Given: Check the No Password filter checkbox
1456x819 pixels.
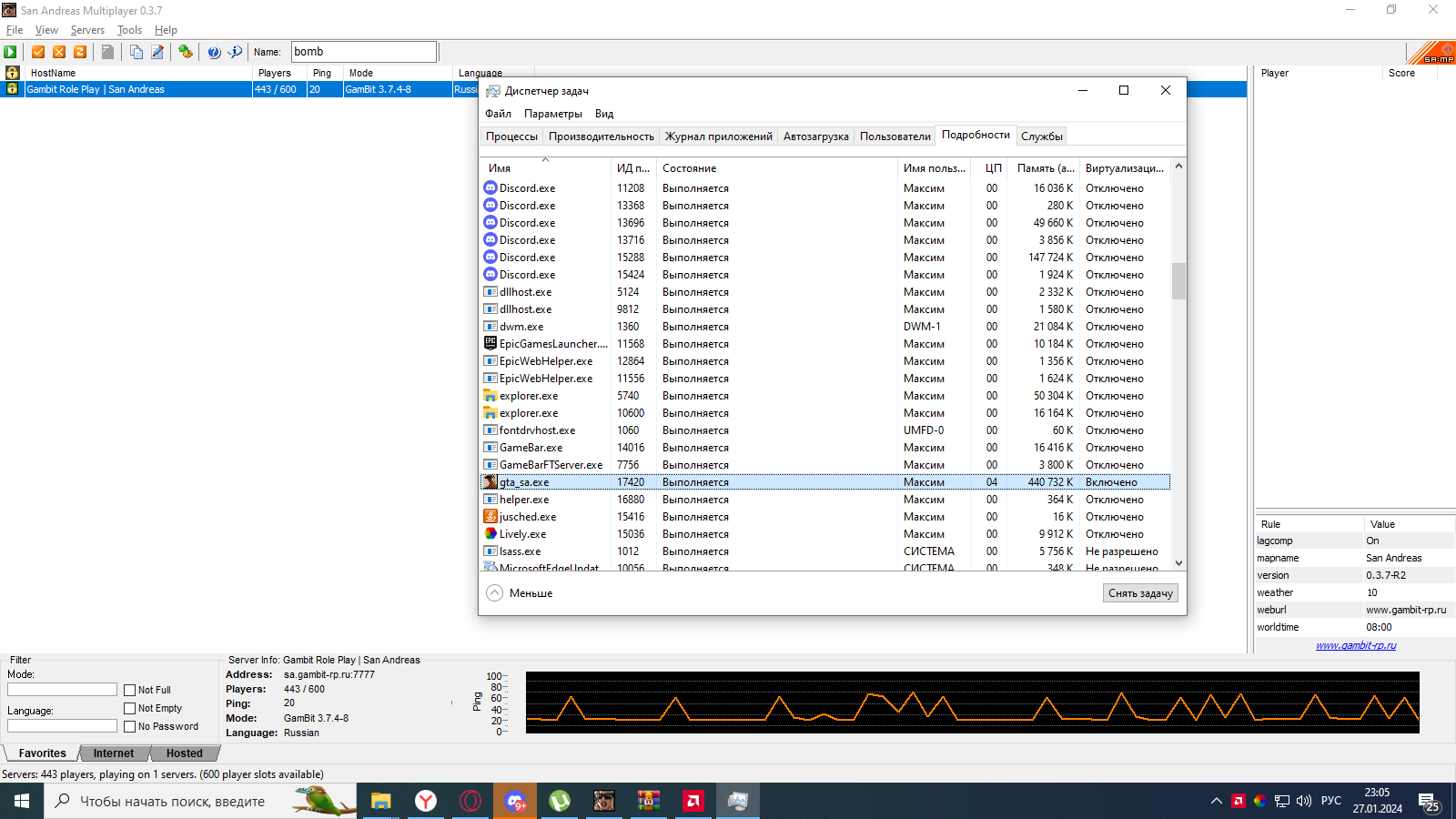Looking at the screenshot, I should tap(130, 727).
